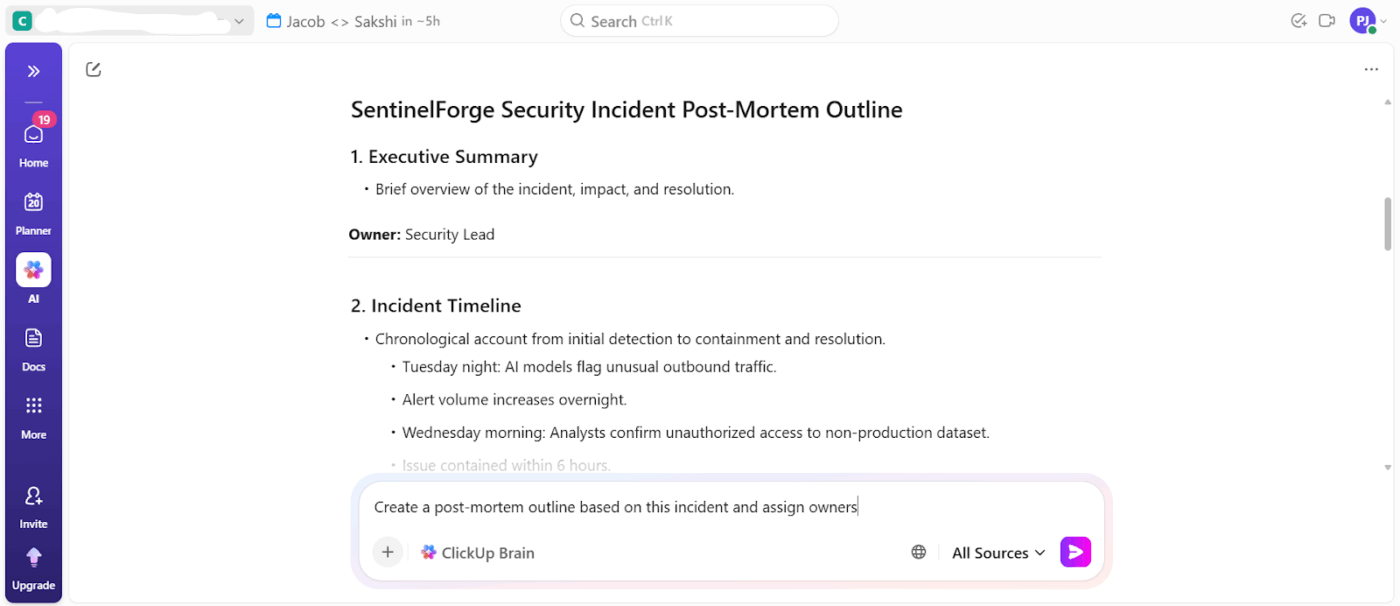Collapse the sidebar with the double-arrow toggle
This screenshot has width=1400, height=606.
(x=33, y=70)
